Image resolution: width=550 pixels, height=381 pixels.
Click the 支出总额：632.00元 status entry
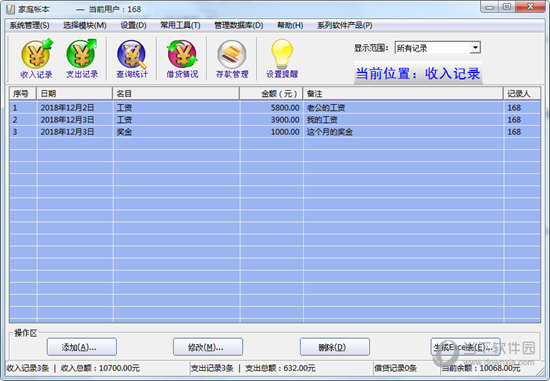[280, 368]
